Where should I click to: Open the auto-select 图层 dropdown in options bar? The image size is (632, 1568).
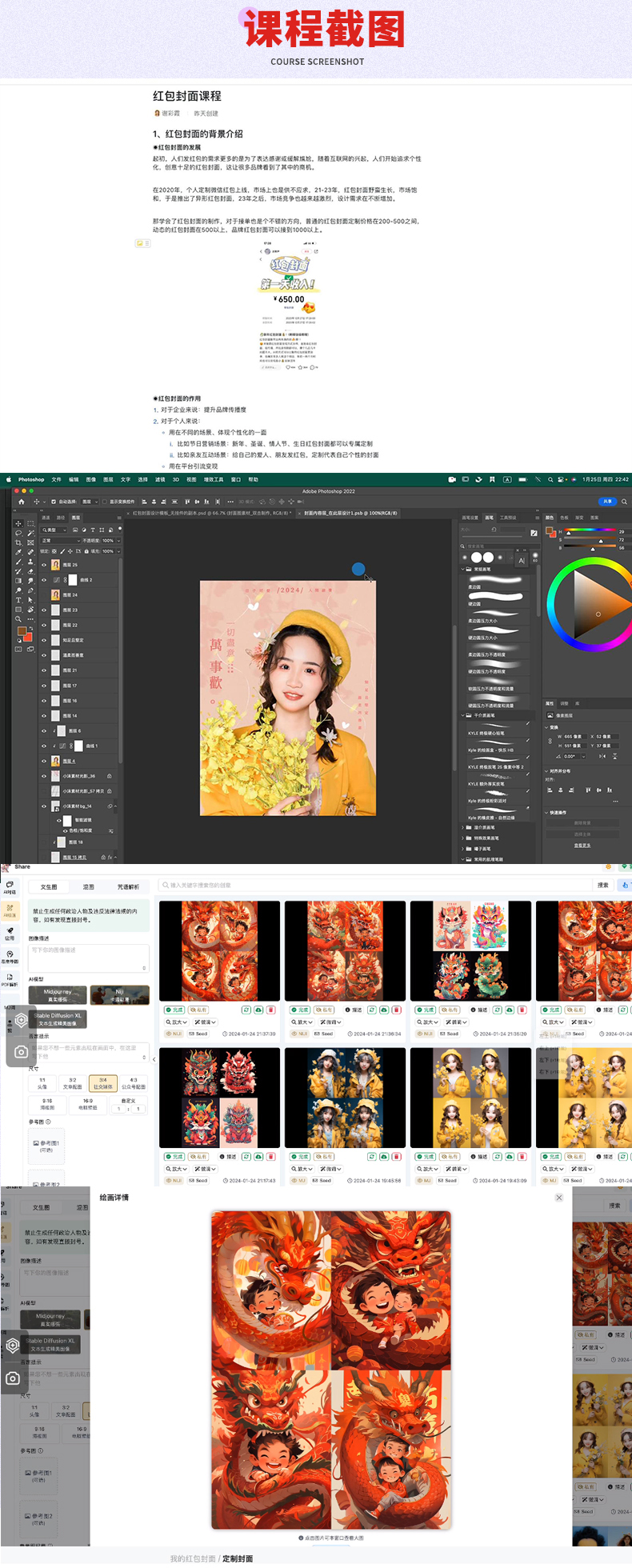(90, 502)
